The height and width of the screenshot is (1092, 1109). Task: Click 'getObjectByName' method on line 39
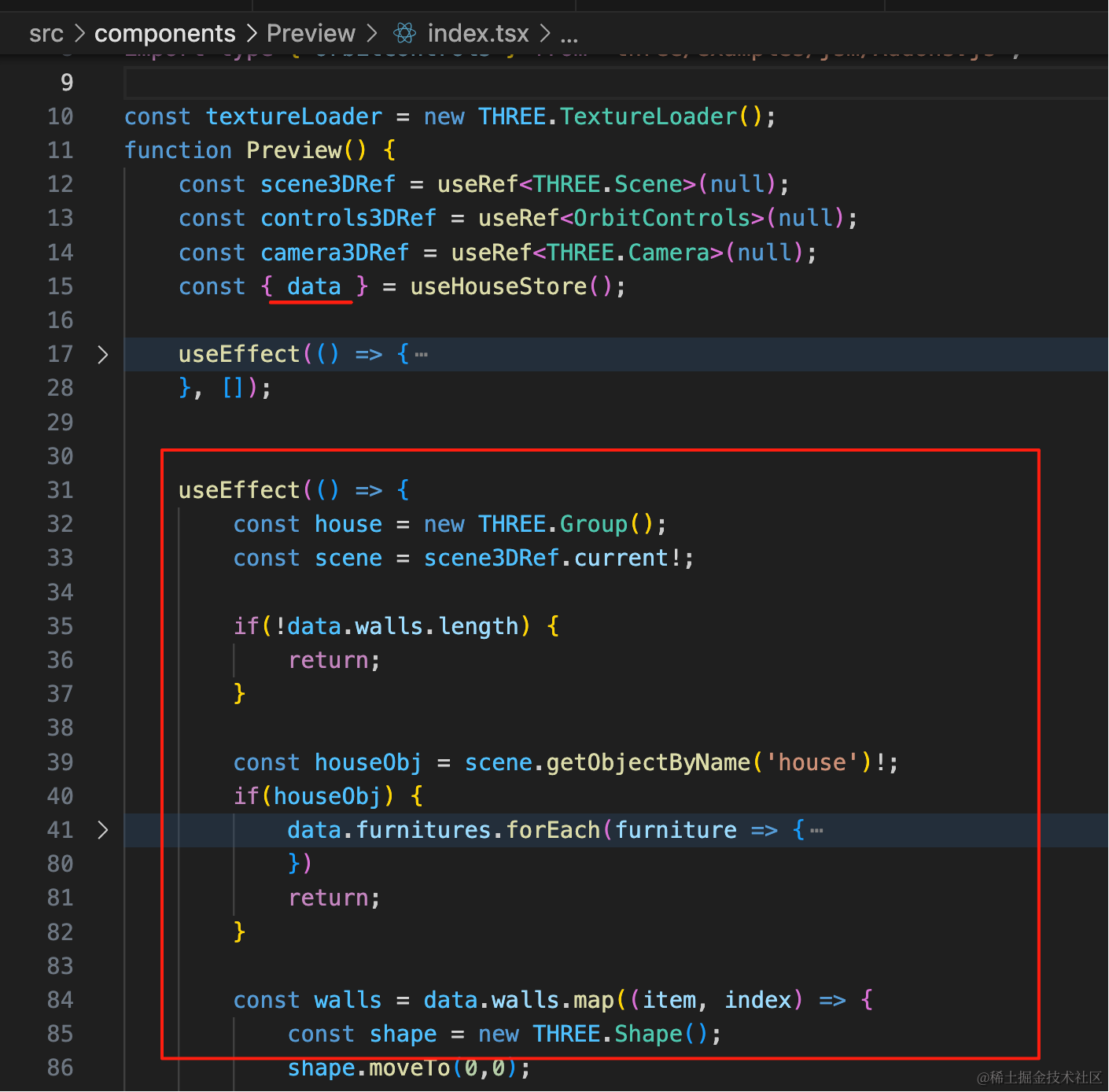[x=648, y=762]
